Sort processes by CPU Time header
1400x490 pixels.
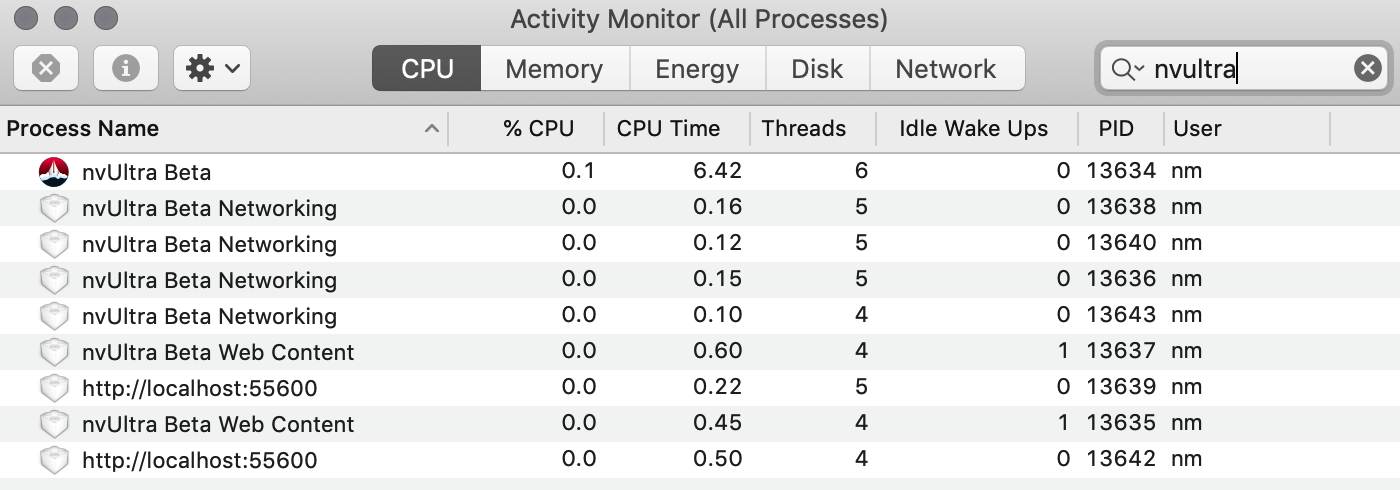(x=668, y=129)
